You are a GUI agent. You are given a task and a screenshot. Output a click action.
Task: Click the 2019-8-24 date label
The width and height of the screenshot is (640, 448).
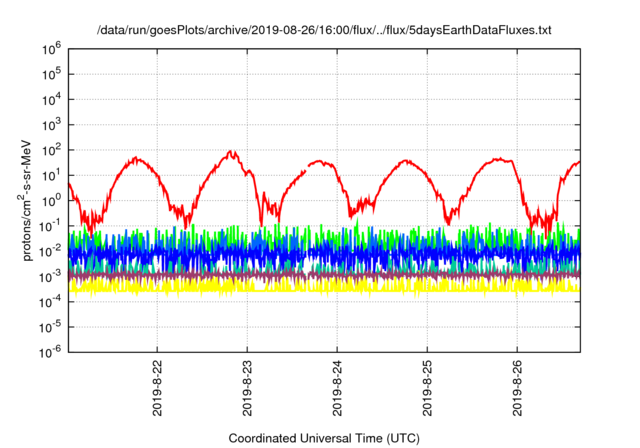(x=337, y=388)
